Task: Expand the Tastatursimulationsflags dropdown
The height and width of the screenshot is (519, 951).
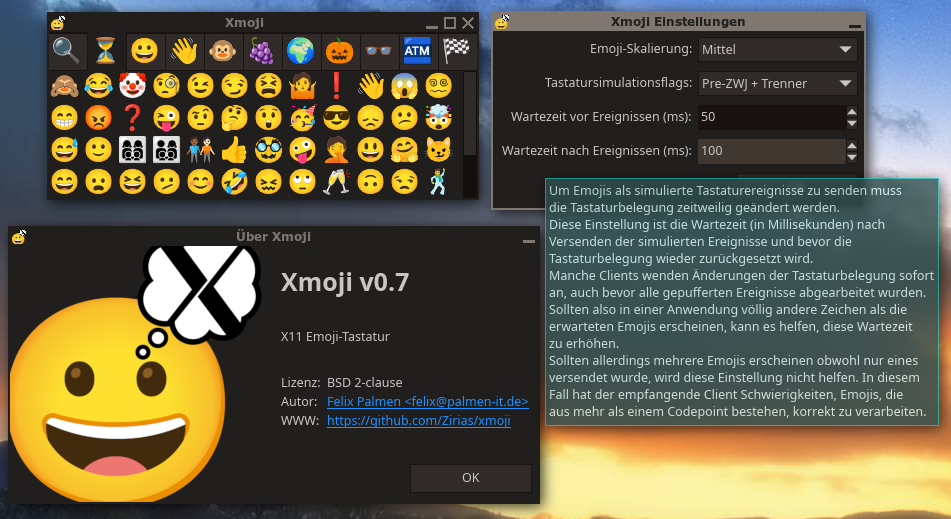Action: 778,83
